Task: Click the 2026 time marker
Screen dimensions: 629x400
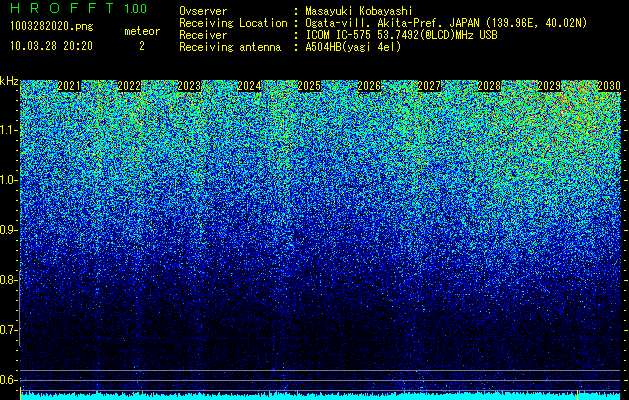Action: (x=369, y=86)
